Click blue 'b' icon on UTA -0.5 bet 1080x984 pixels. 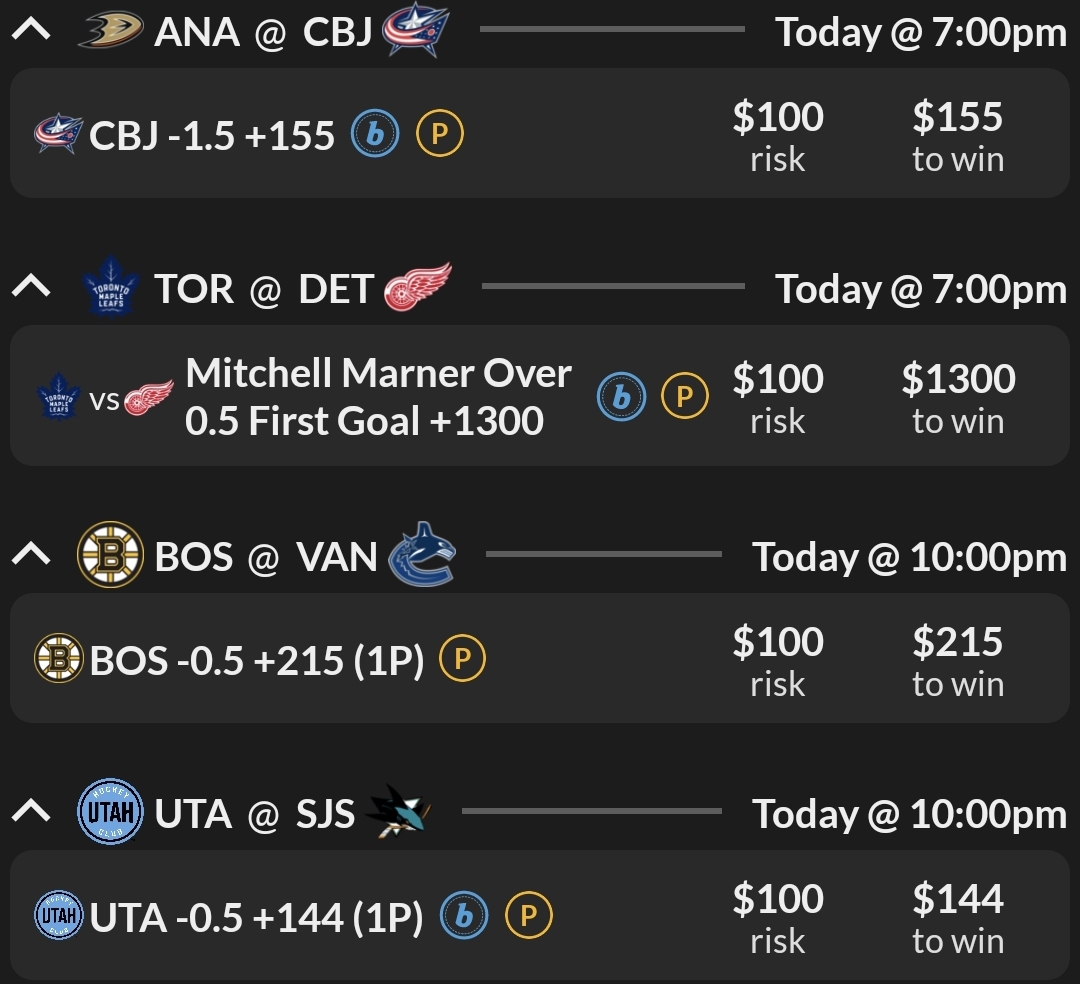click(x=464, y=916)
